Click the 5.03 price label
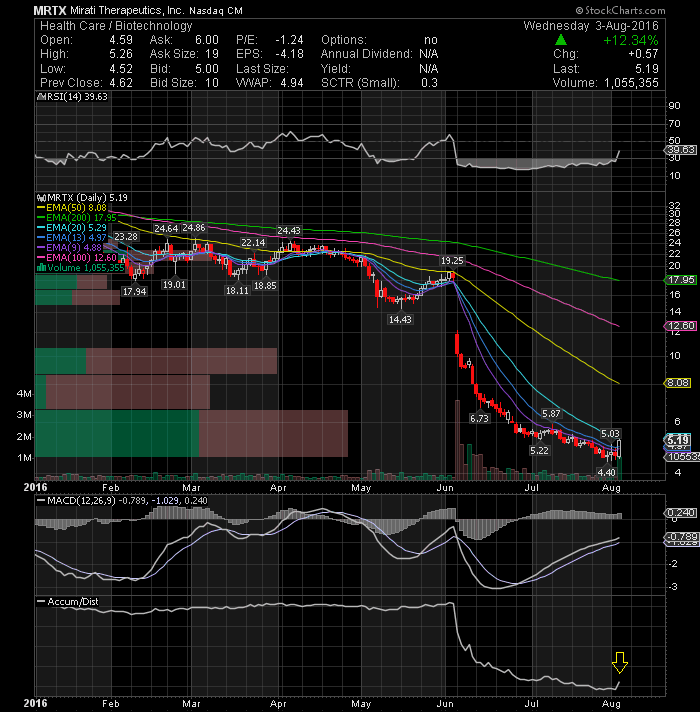The image size is (700, 712). click(611, 434)
